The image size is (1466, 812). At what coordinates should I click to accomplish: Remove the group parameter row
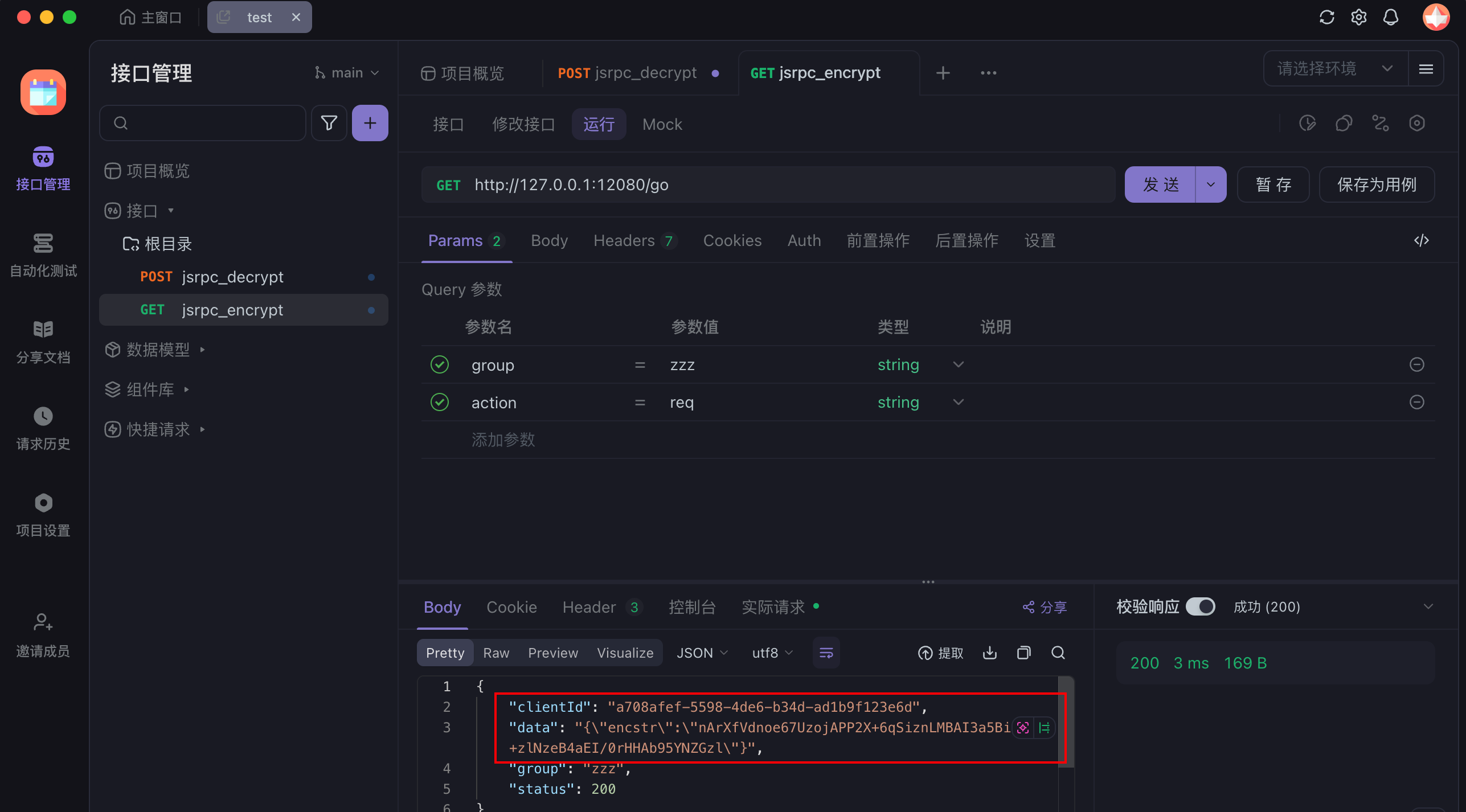(x=1417, y=364)
